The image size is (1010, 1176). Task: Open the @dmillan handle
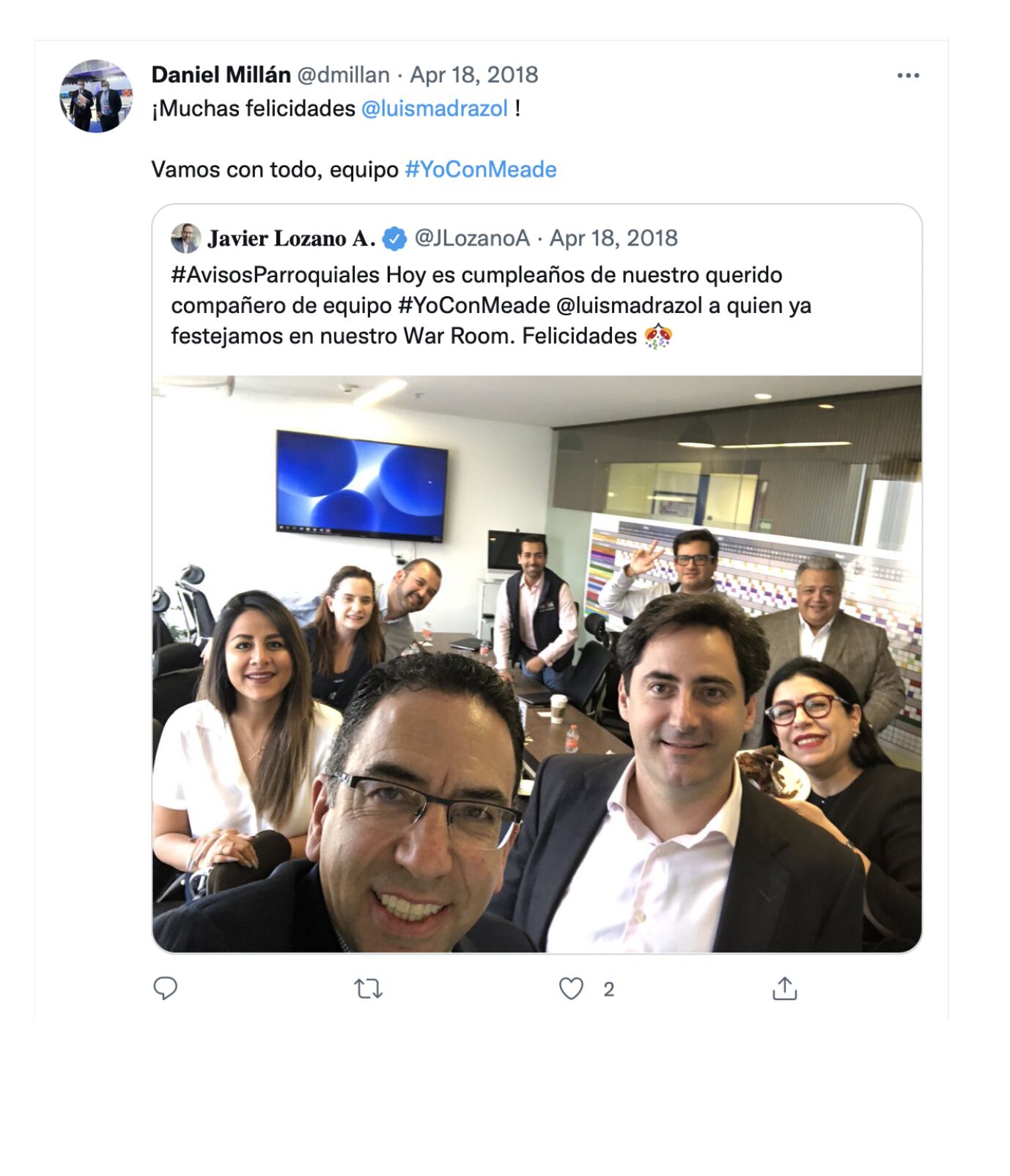343,75
